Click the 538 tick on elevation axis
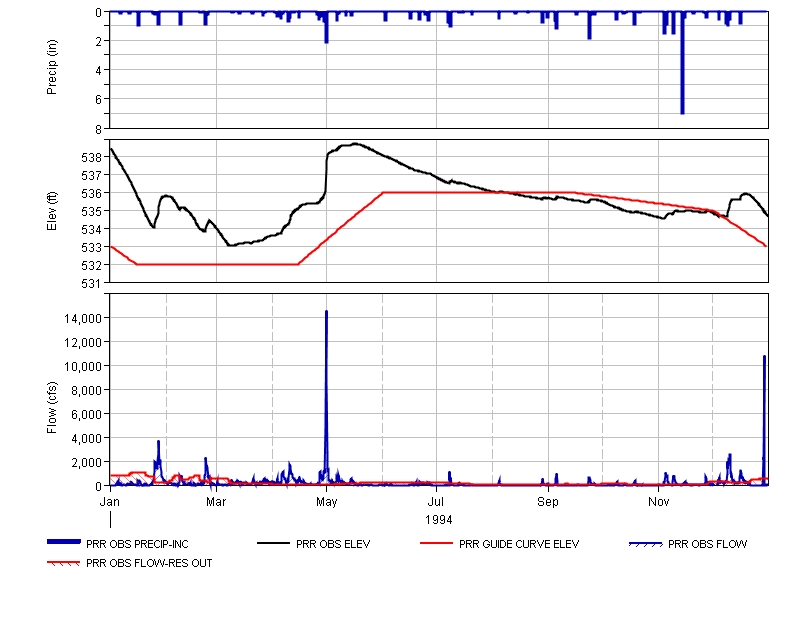The height and width of the screenshot is (627, 800). point(90,157)
